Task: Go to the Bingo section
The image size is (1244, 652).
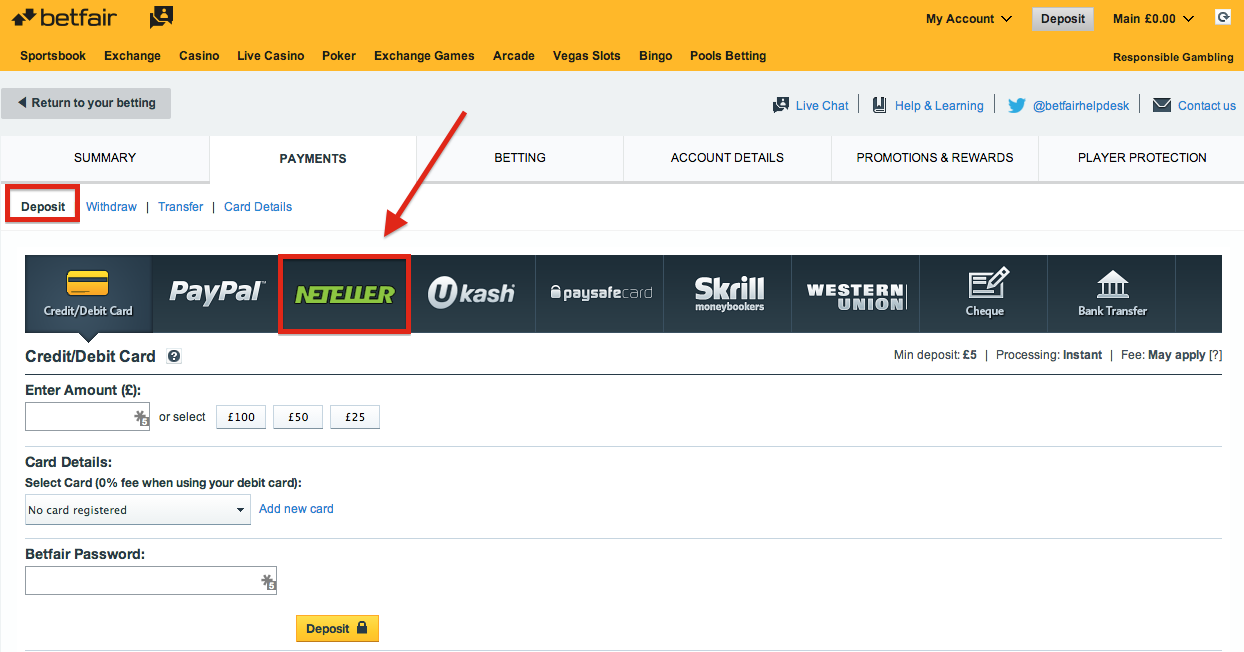Action: pyautogui.click(x=656, y=56)
